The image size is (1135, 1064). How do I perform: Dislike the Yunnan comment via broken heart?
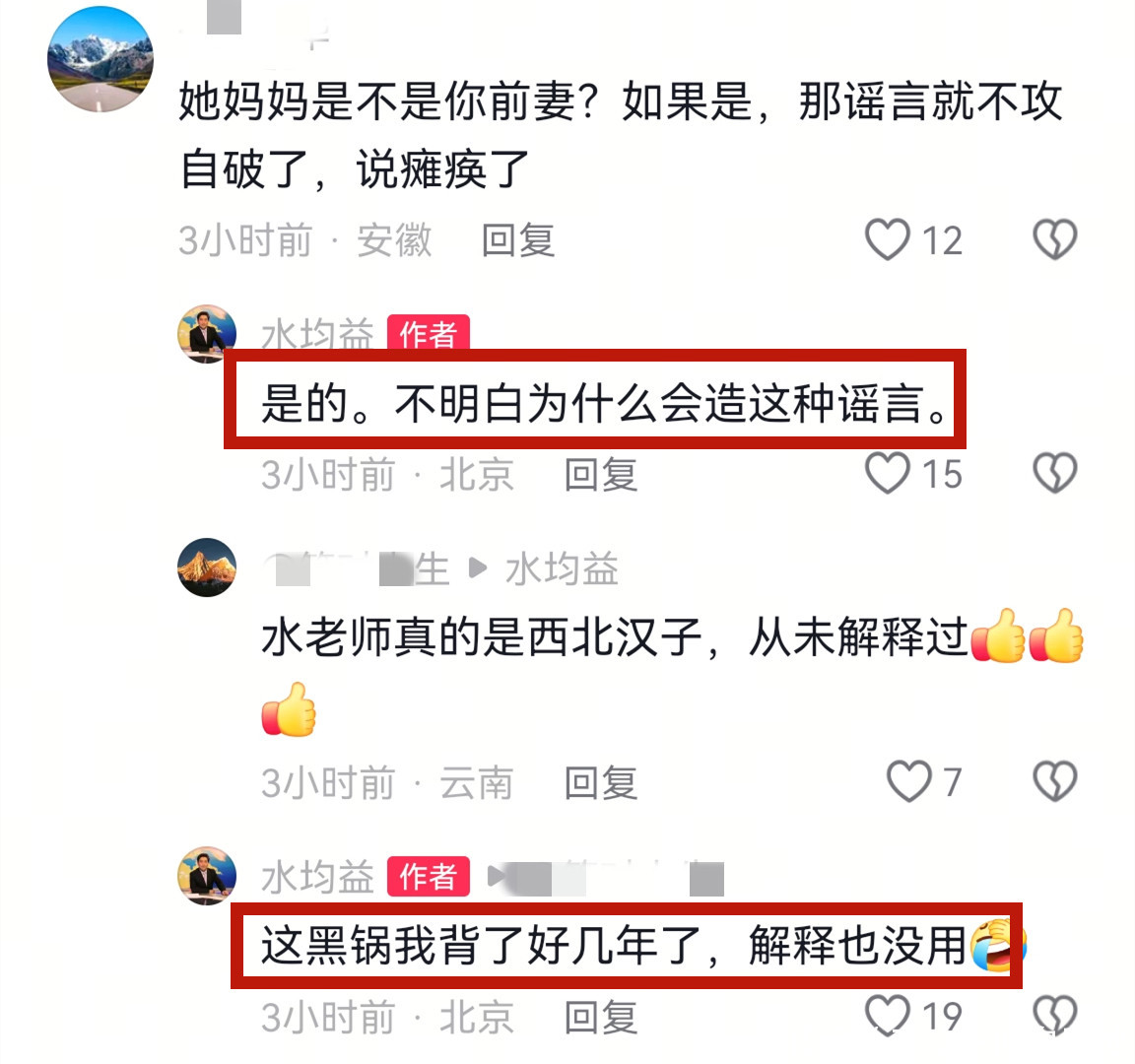[1054, 781]
